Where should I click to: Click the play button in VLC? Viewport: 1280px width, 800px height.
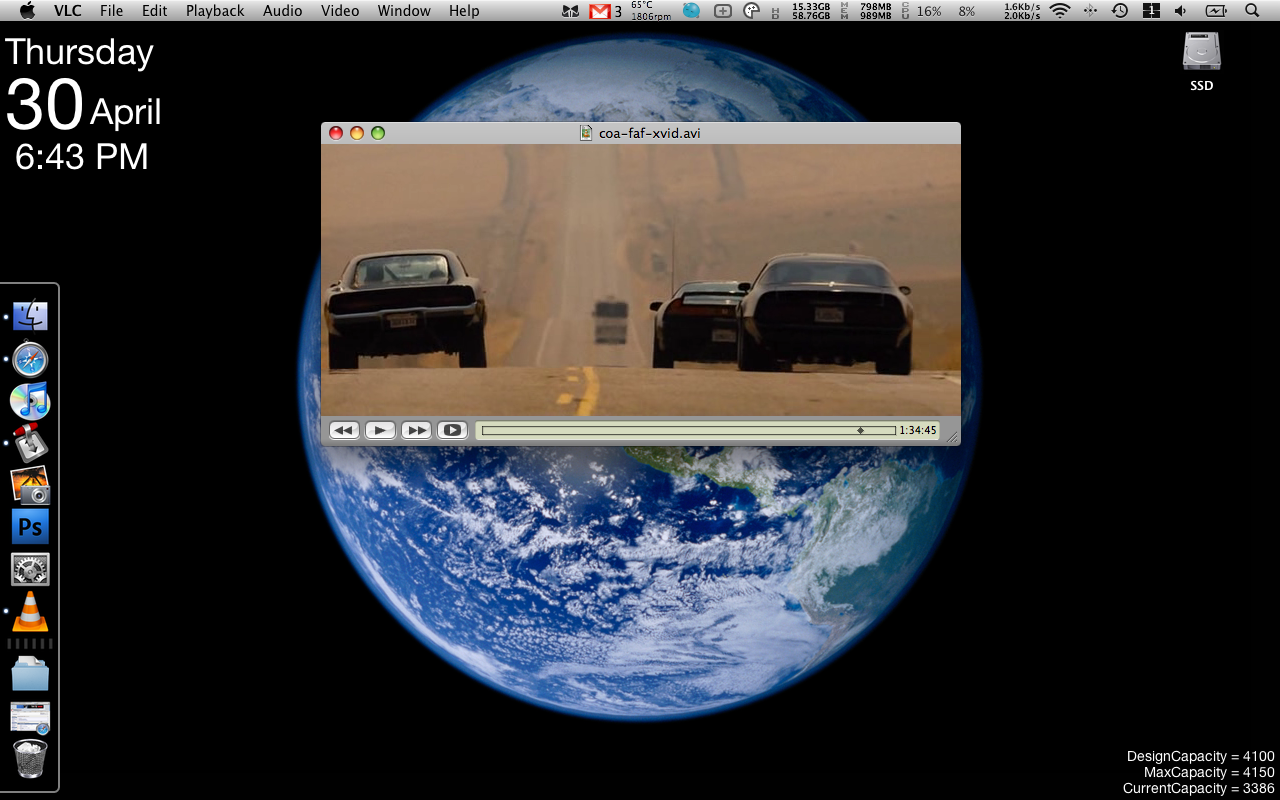(x=380, y=430)
